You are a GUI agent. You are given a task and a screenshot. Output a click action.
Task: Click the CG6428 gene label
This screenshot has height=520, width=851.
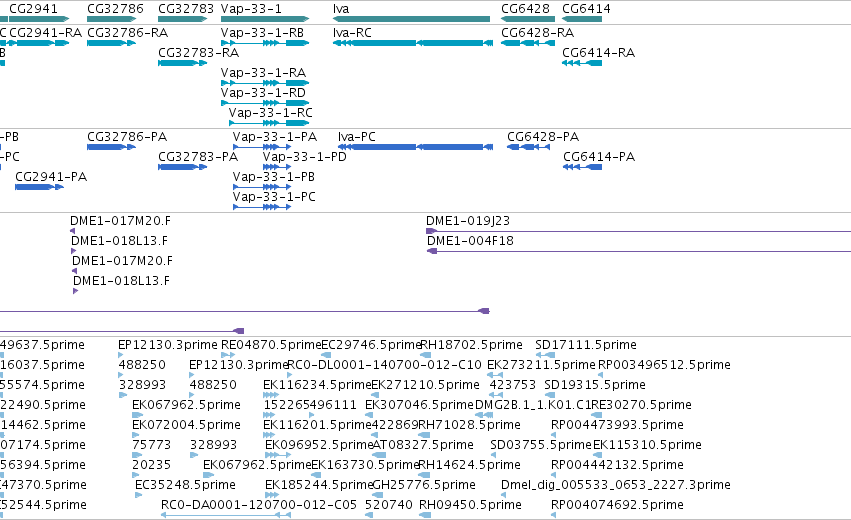[x=525, y=9]
